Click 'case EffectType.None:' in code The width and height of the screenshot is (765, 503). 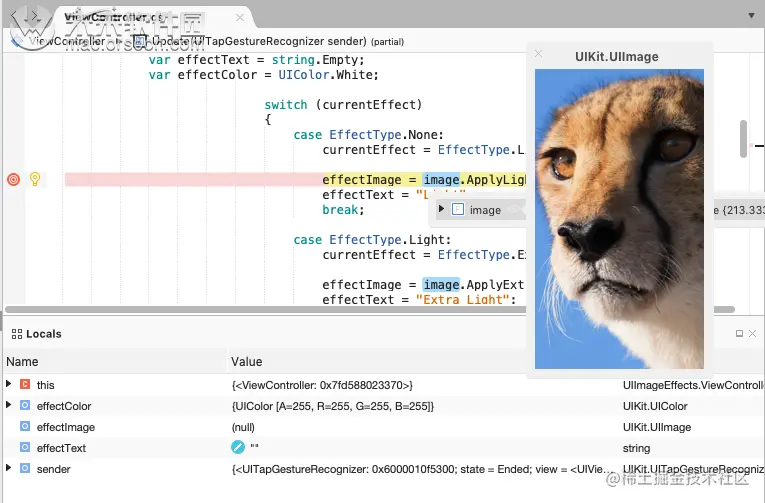[368, 135]
